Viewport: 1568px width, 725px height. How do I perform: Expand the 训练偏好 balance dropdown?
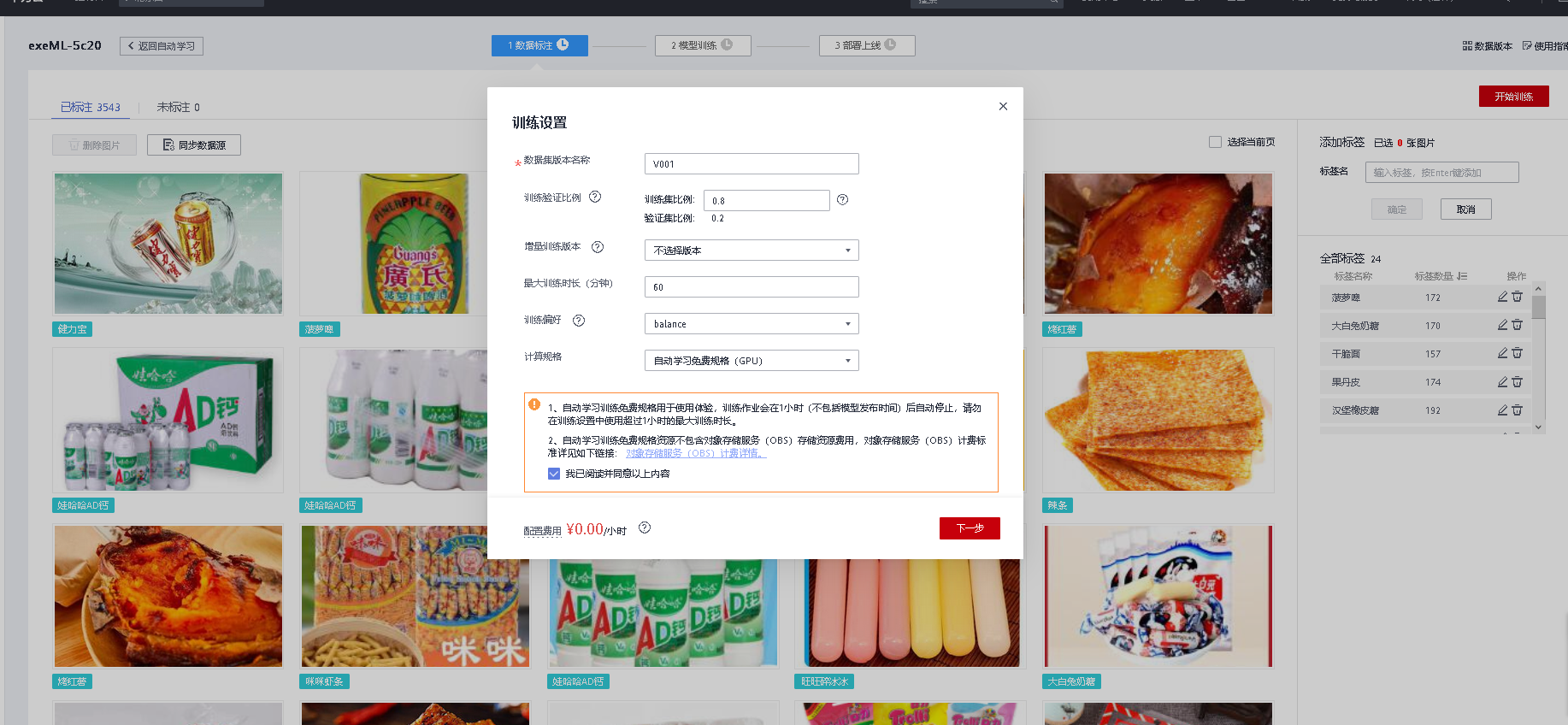(752, 324)
